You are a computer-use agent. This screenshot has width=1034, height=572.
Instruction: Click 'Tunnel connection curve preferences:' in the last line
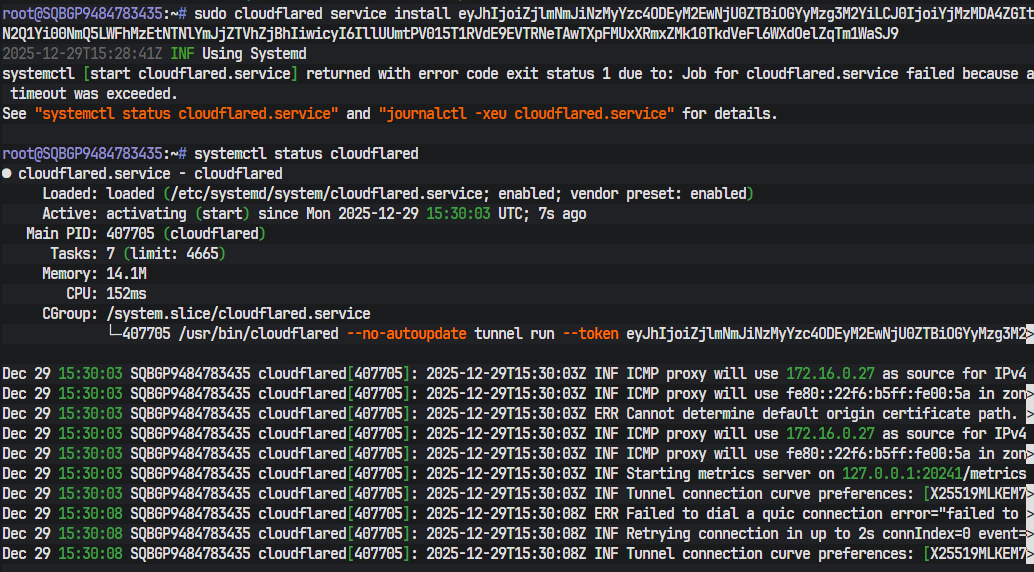pyautogui.click(x=770, y=554)
